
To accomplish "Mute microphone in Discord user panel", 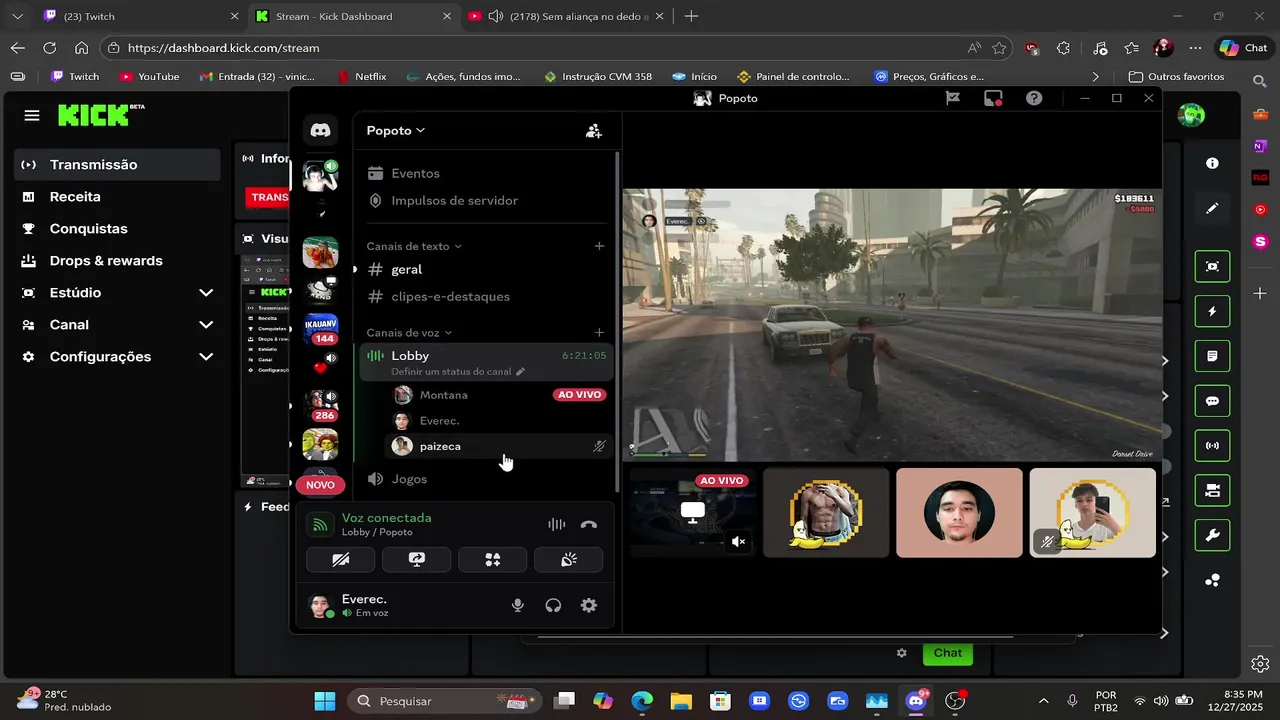I will (x=518, y=605).
